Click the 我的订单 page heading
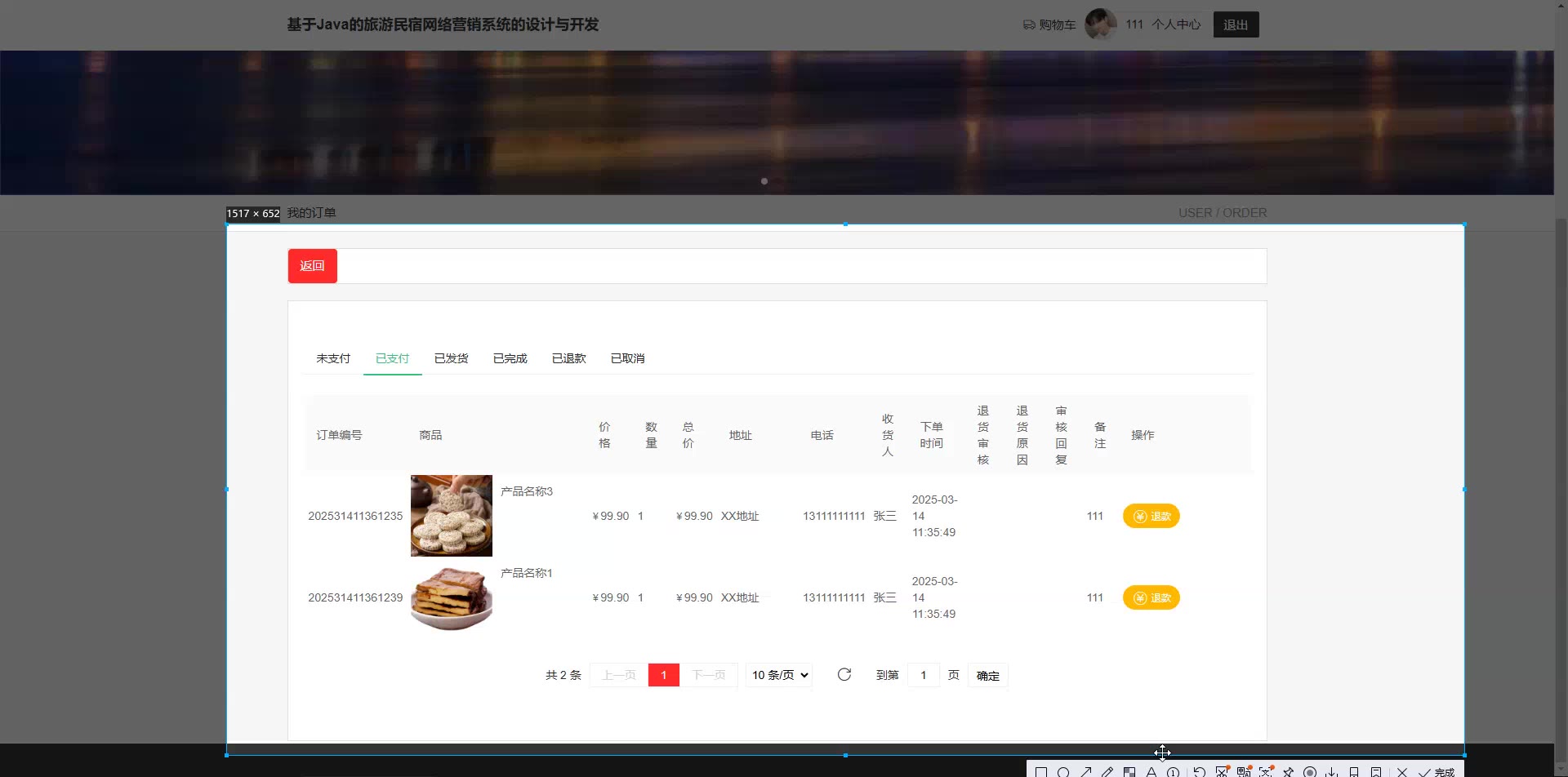 click(311, 213)
